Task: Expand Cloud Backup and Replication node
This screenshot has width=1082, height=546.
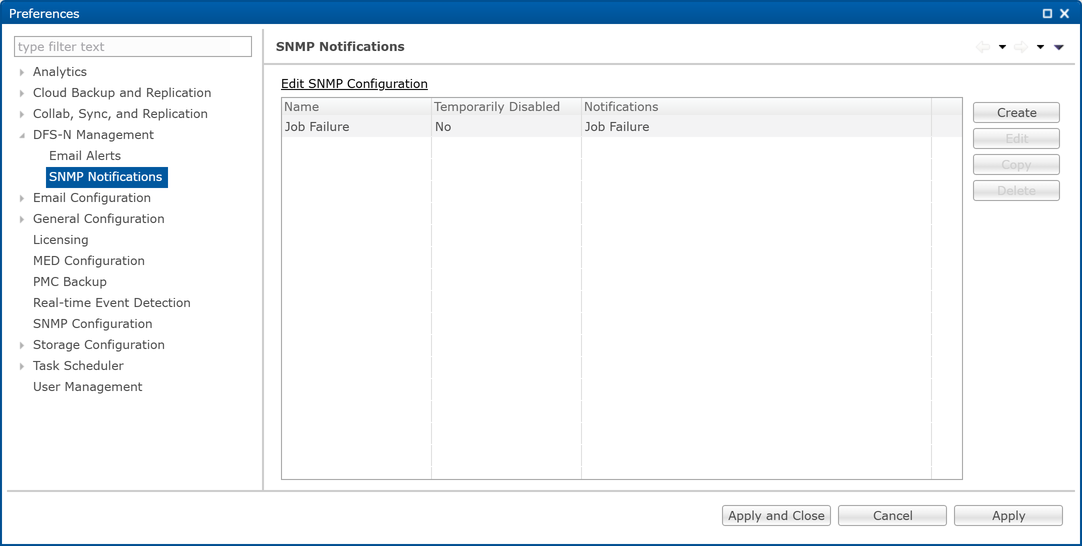Action: [x=23, y=93]
